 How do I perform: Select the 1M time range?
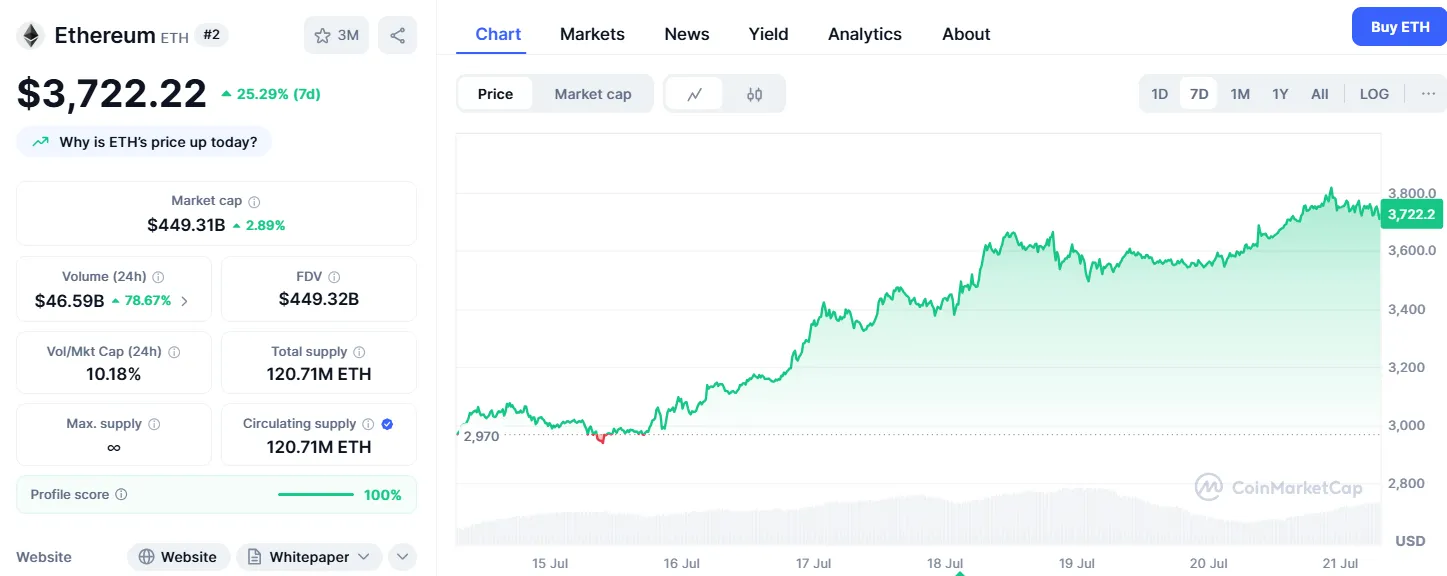[x=1240, y=94]
